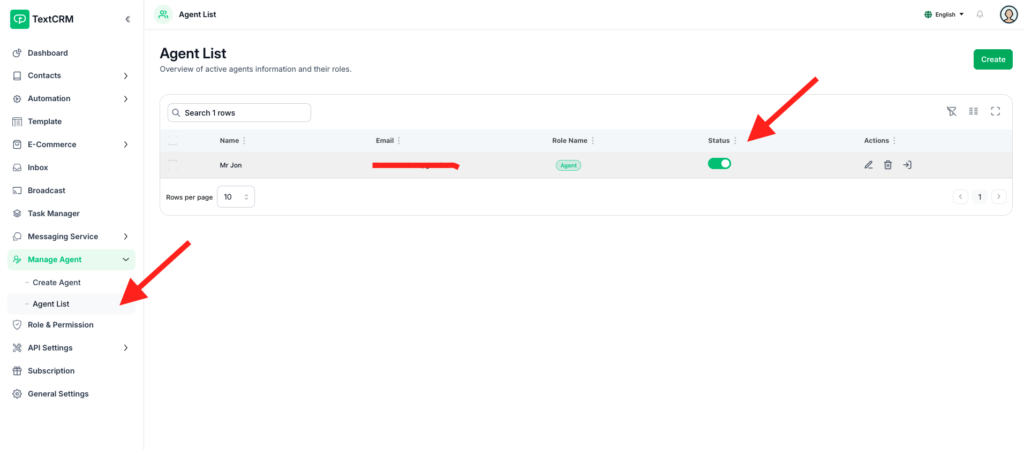
Task: Open the column visibility icon
Action: point(973,112)
